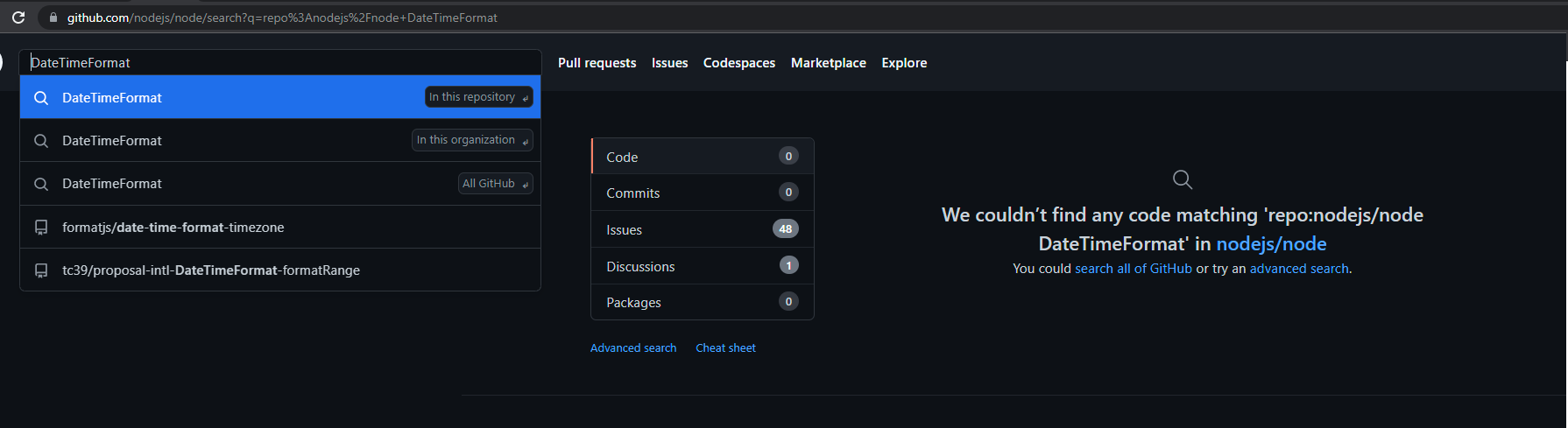Screen dimensions: 1568x428
Task: Jump to tc39/proposal-intl-DateTimeFormat-formatRange repository
Action: click(280, 270)
